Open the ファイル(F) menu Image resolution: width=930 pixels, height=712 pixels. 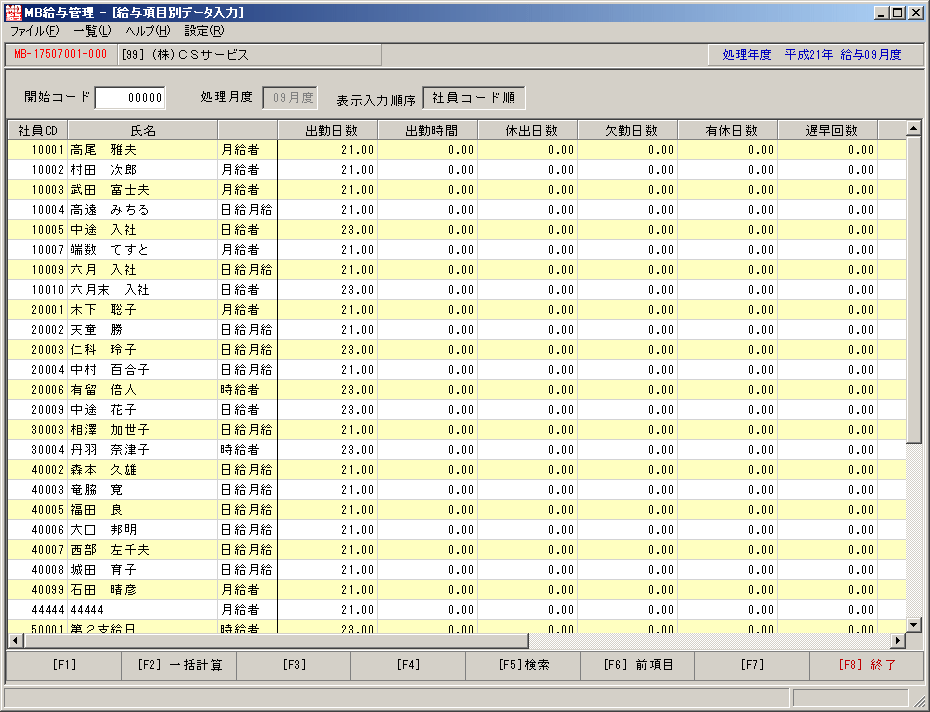tap(34, 31)
